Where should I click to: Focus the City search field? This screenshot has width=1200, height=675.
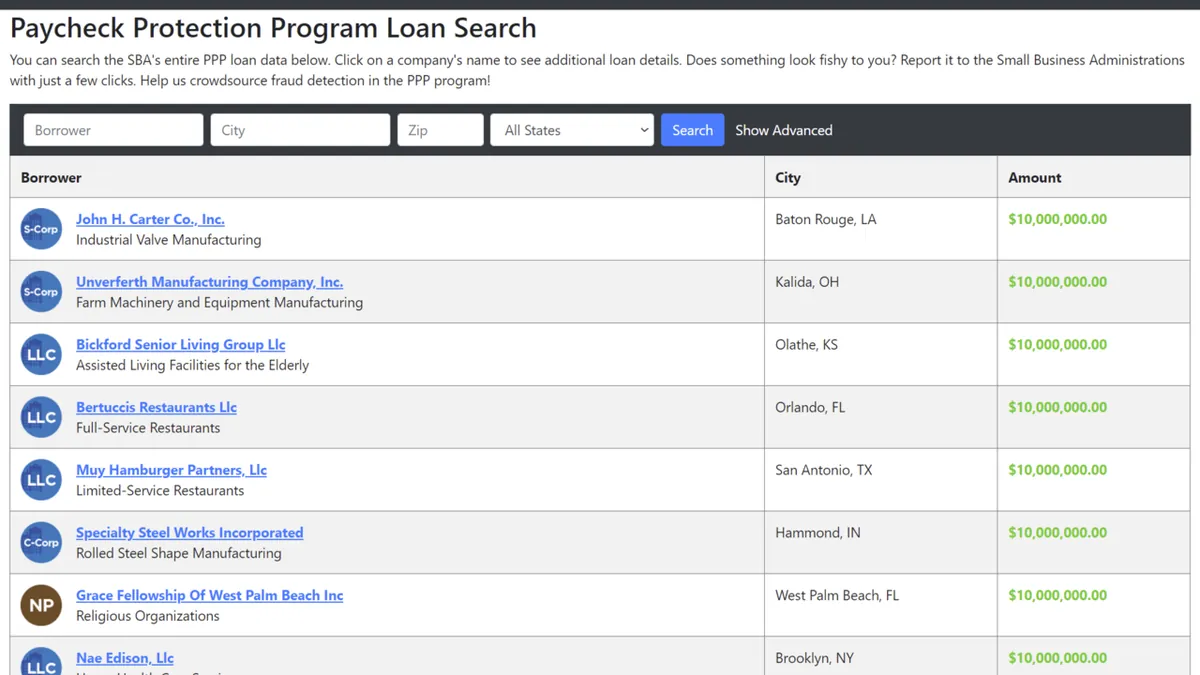(x=300, y=130)
